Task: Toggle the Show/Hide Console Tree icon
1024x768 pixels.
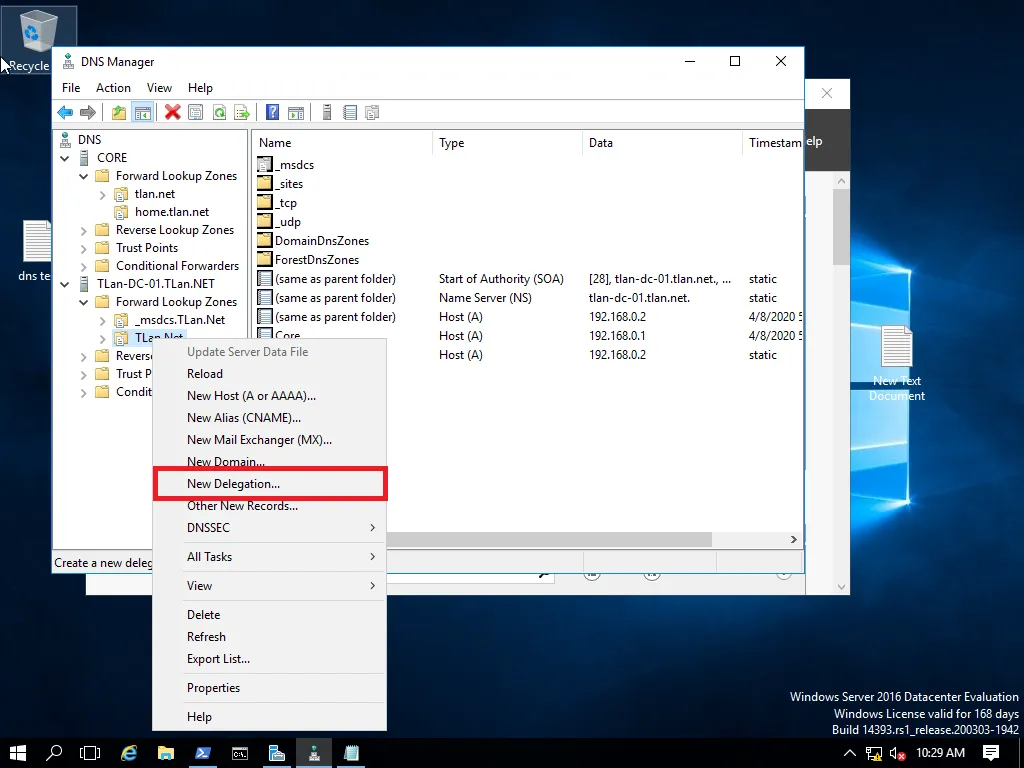Action: pyautogui.click(x=142, y=112)
